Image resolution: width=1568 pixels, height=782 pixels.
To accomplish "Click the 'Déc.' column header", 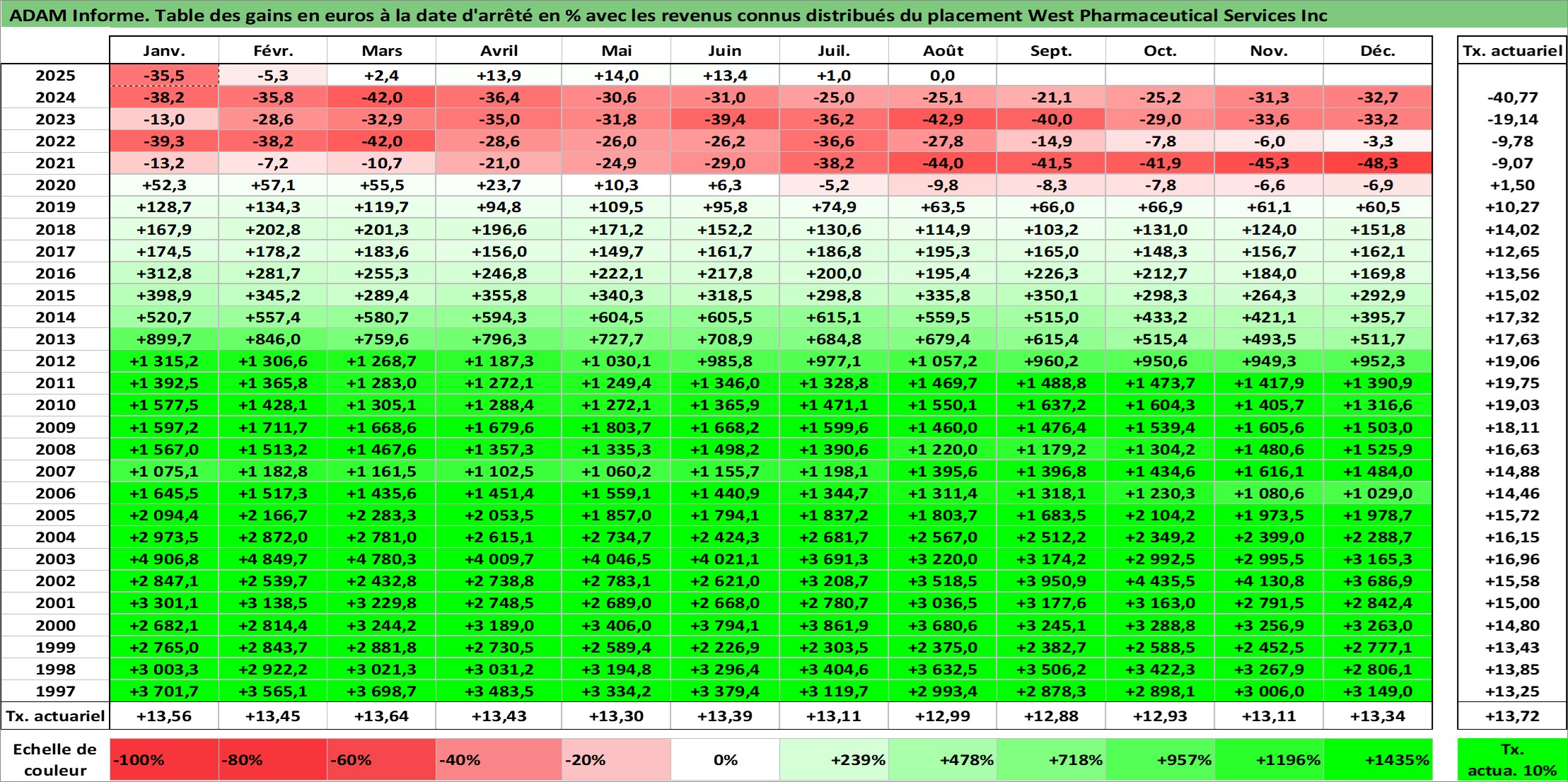I will [x=1378, y=50].
